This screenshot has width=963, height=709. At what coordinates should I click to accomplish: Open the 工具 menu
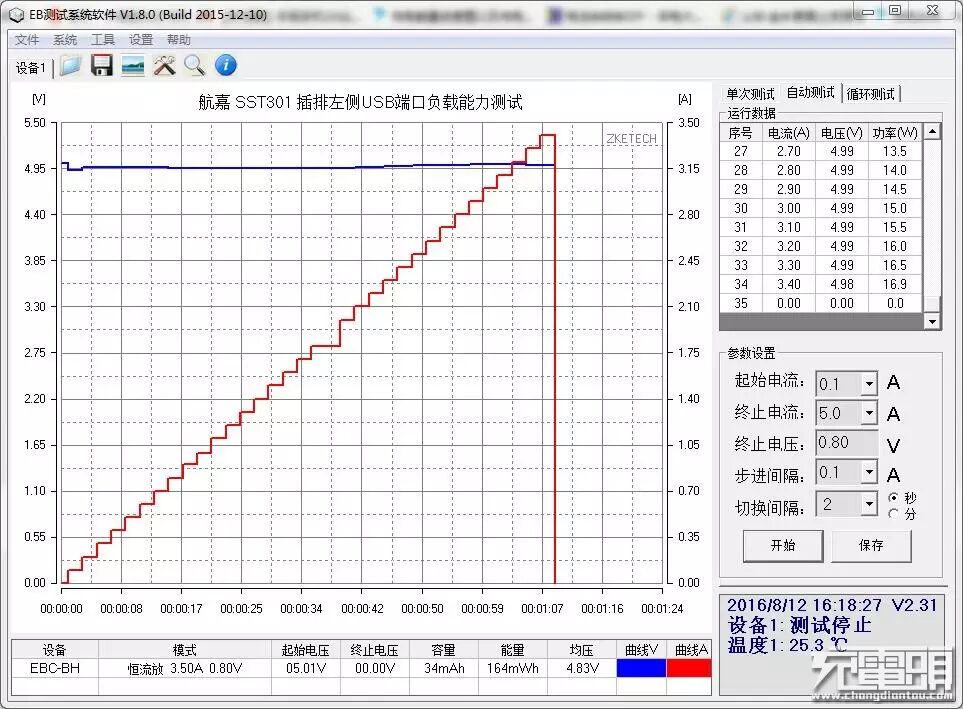(x=103, y=40)
